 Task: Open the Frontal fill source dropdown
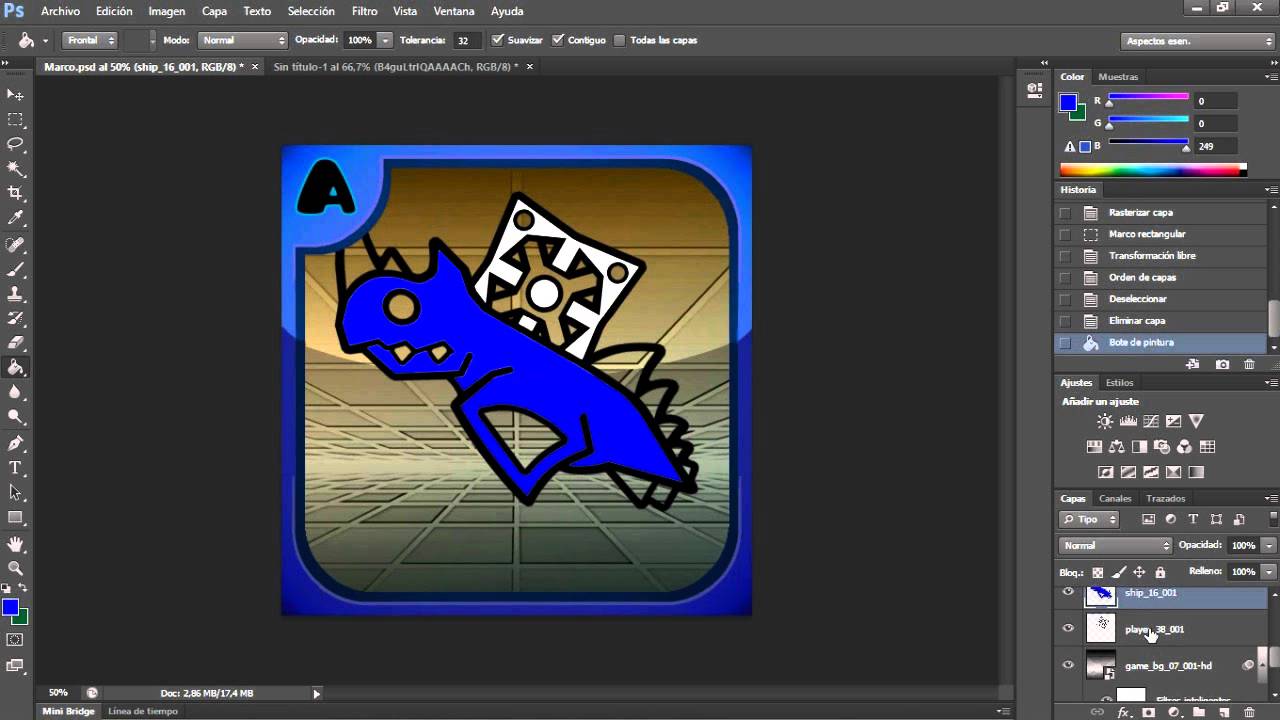90,40
